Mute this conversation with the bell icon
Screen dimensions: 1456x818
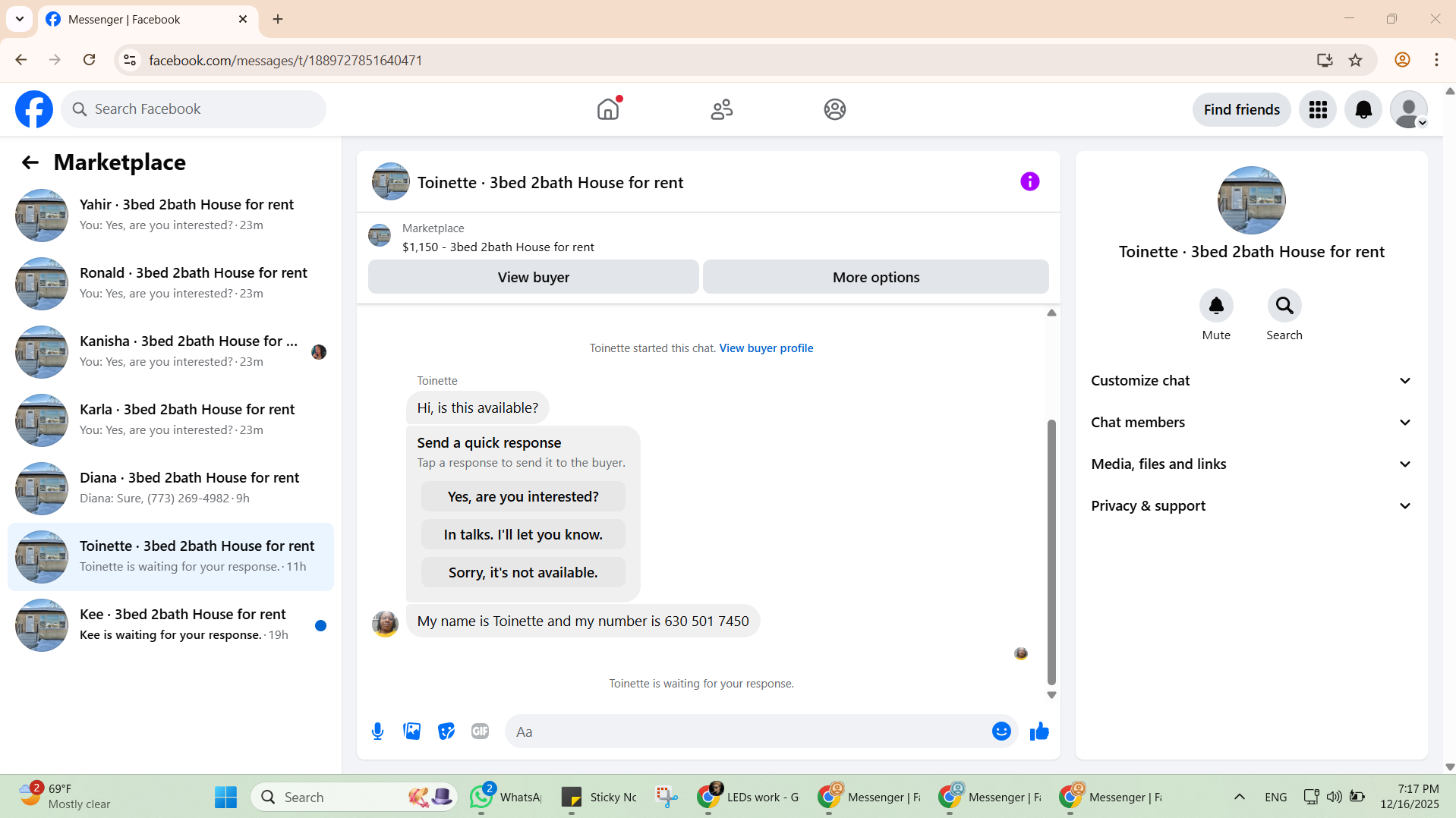click(1216, 306)
